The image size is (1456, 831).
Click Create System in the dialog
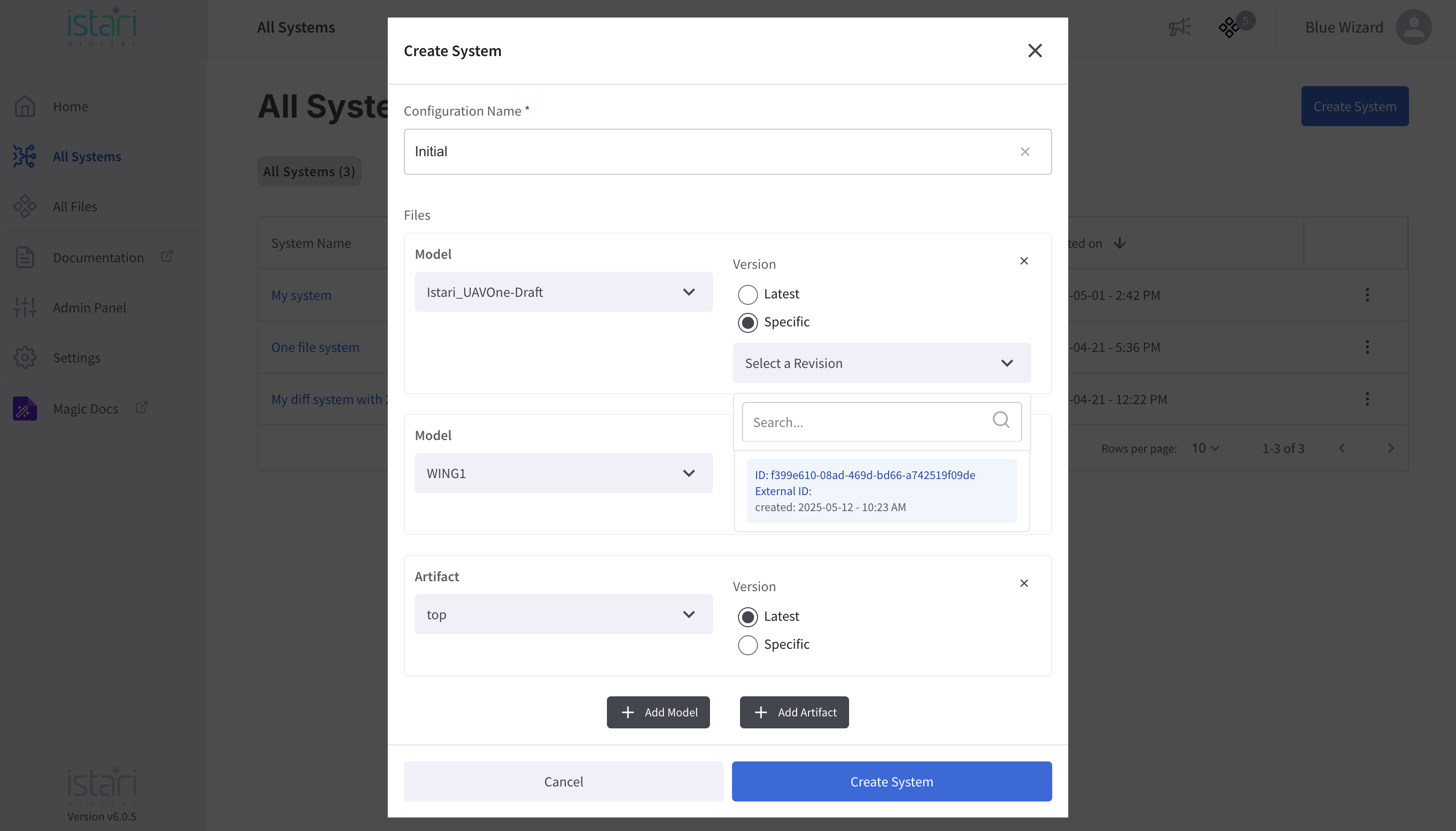tap(891, 781)
